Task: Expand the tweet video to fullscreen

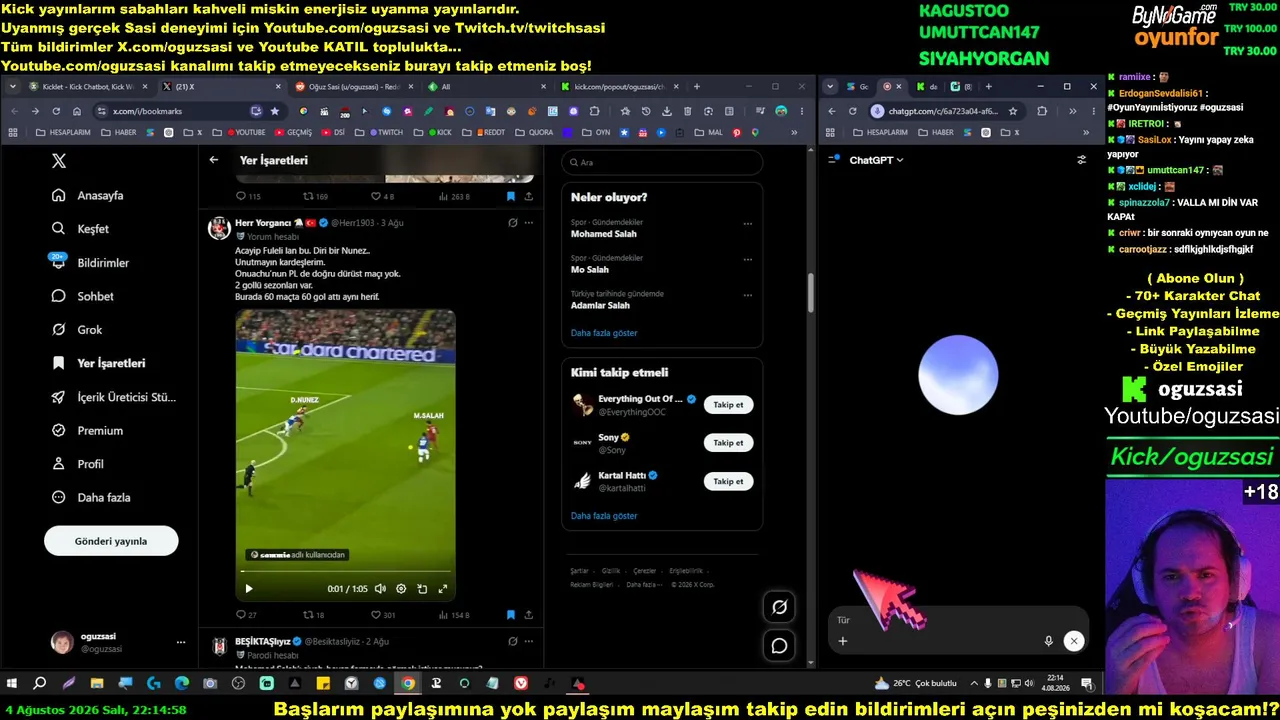Action: coord(443,589)
